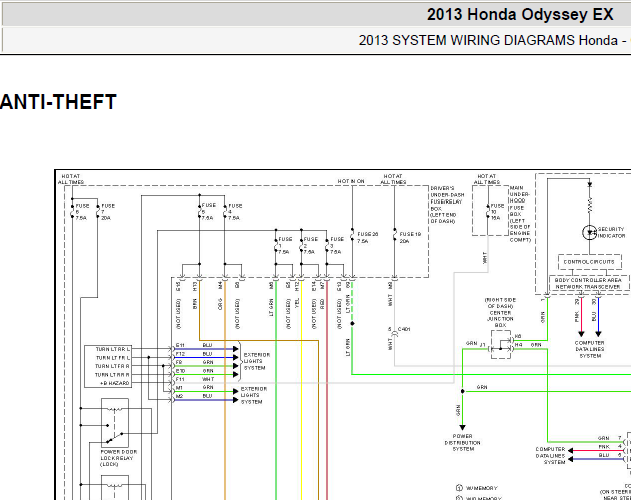Viewport: 631px width, 500px height.
Task: Click the H4 pin label at junction box
Action: [518, 345]
